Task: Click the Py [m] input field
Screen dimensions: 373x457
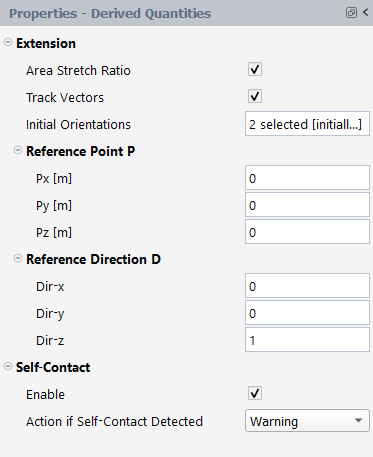Action: (x=307, y=205)
